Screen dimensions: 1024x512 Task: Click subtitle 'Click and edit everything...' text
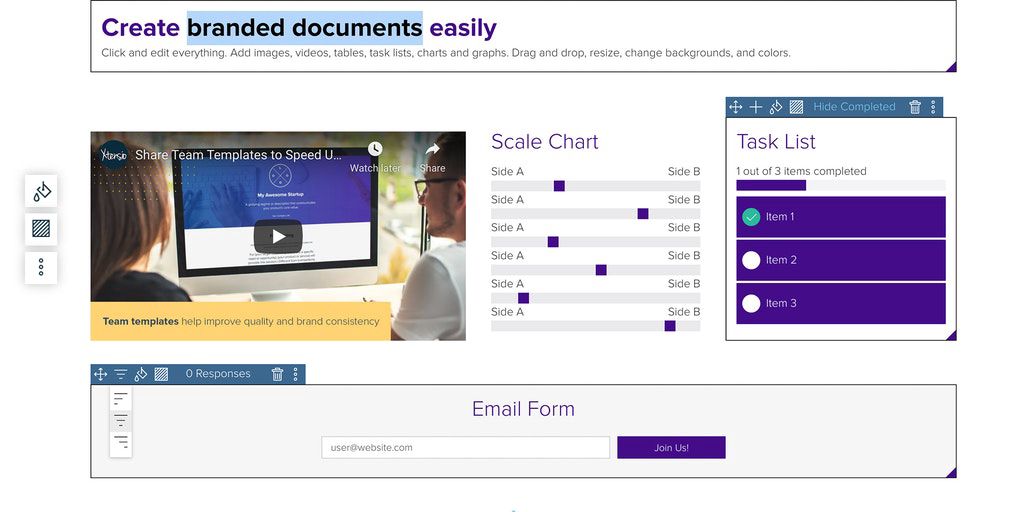coord(446,53)
